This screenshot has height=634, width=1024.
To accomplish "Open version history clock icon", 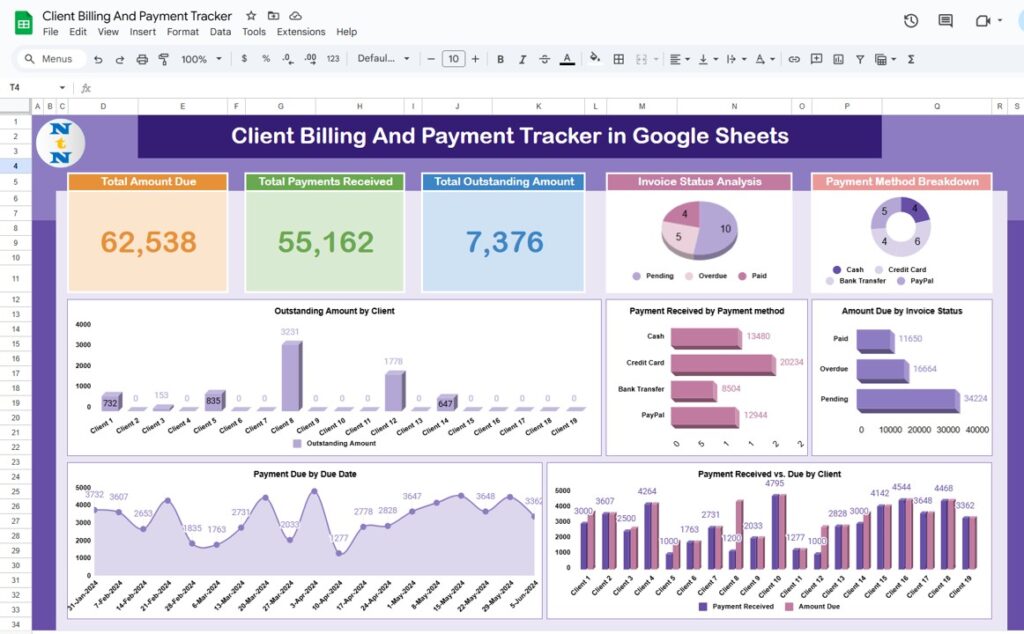I will [911, 21].
